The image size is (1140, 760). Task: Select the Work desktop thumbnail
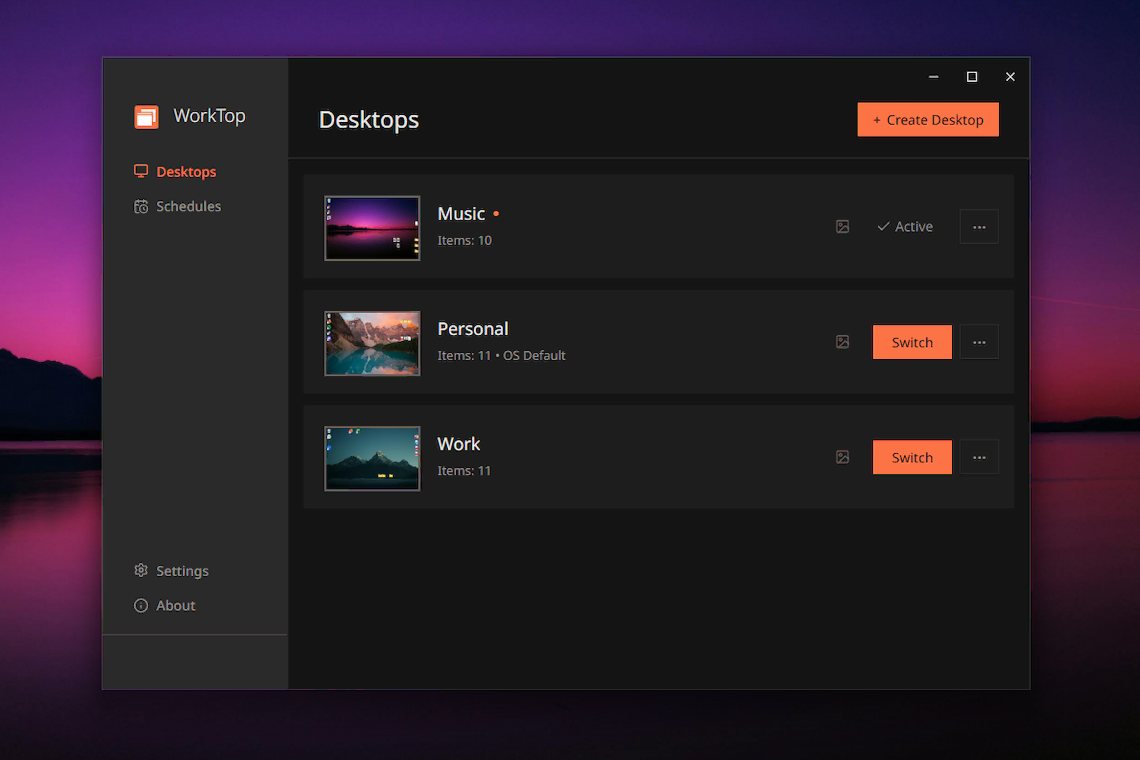[x=372, y=459]
